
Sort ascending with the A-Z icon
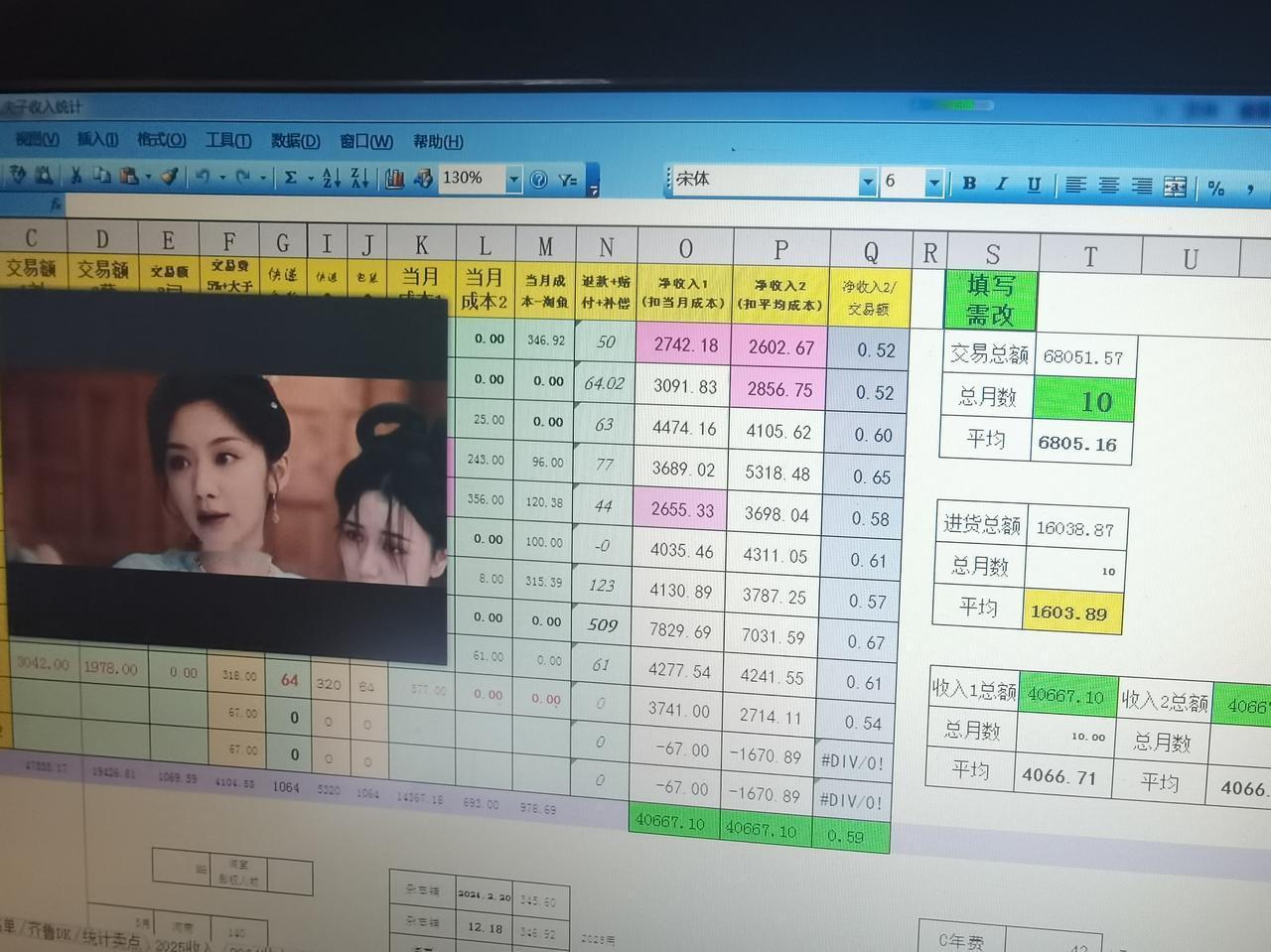[332, 178]
